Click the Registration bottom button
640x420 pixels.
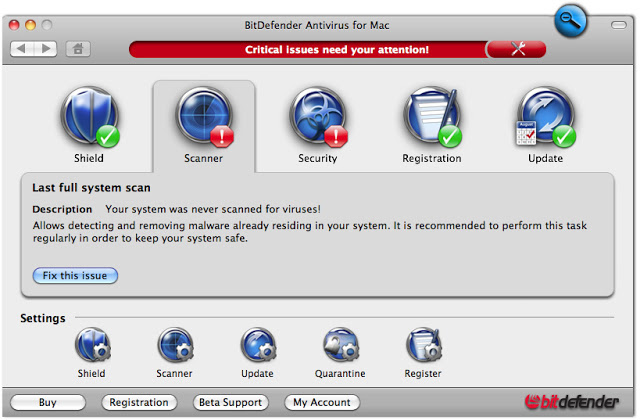tap(139, 402)
